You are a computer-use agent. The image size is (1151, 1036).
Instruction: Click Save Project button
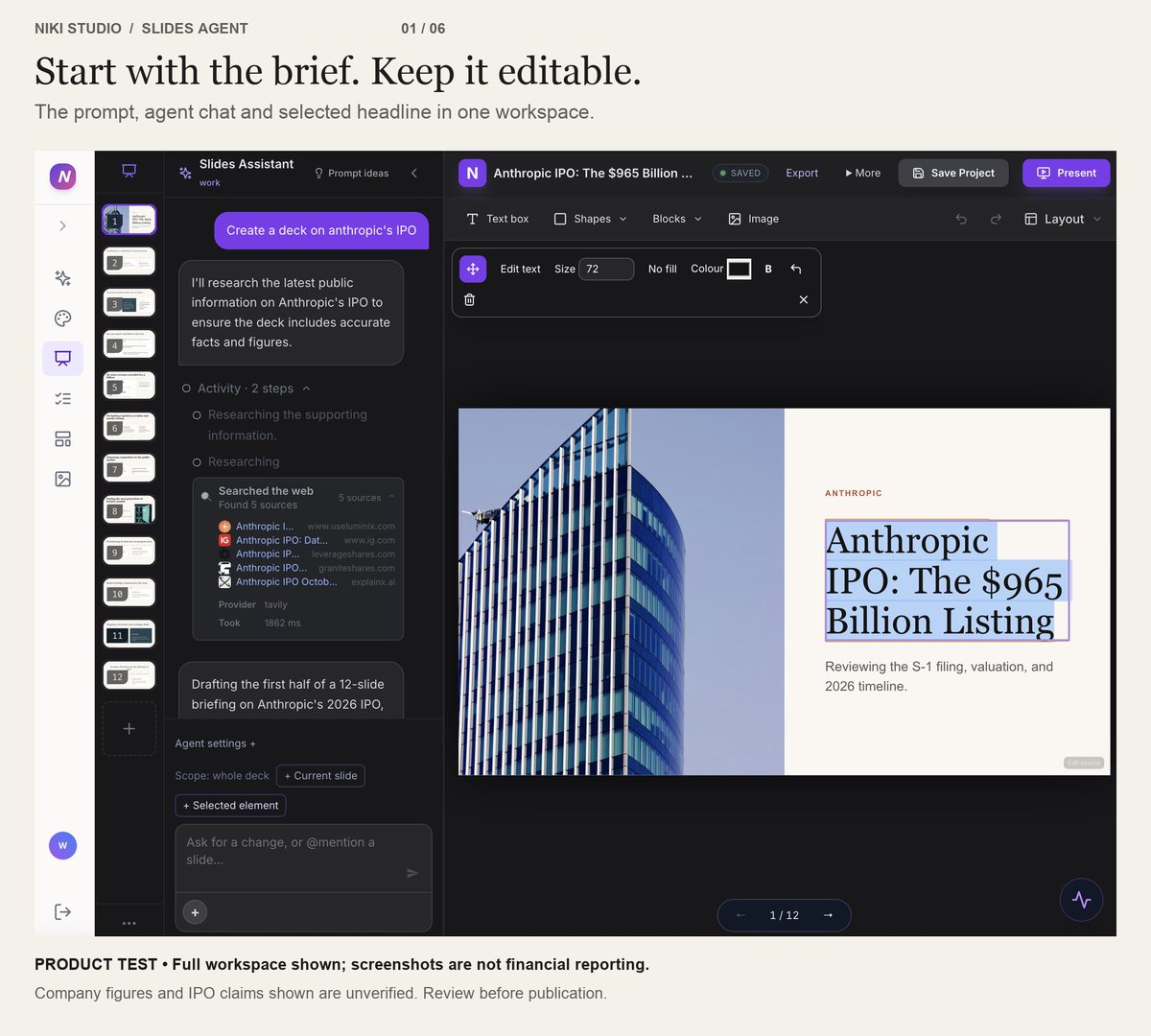coord(953,173)
